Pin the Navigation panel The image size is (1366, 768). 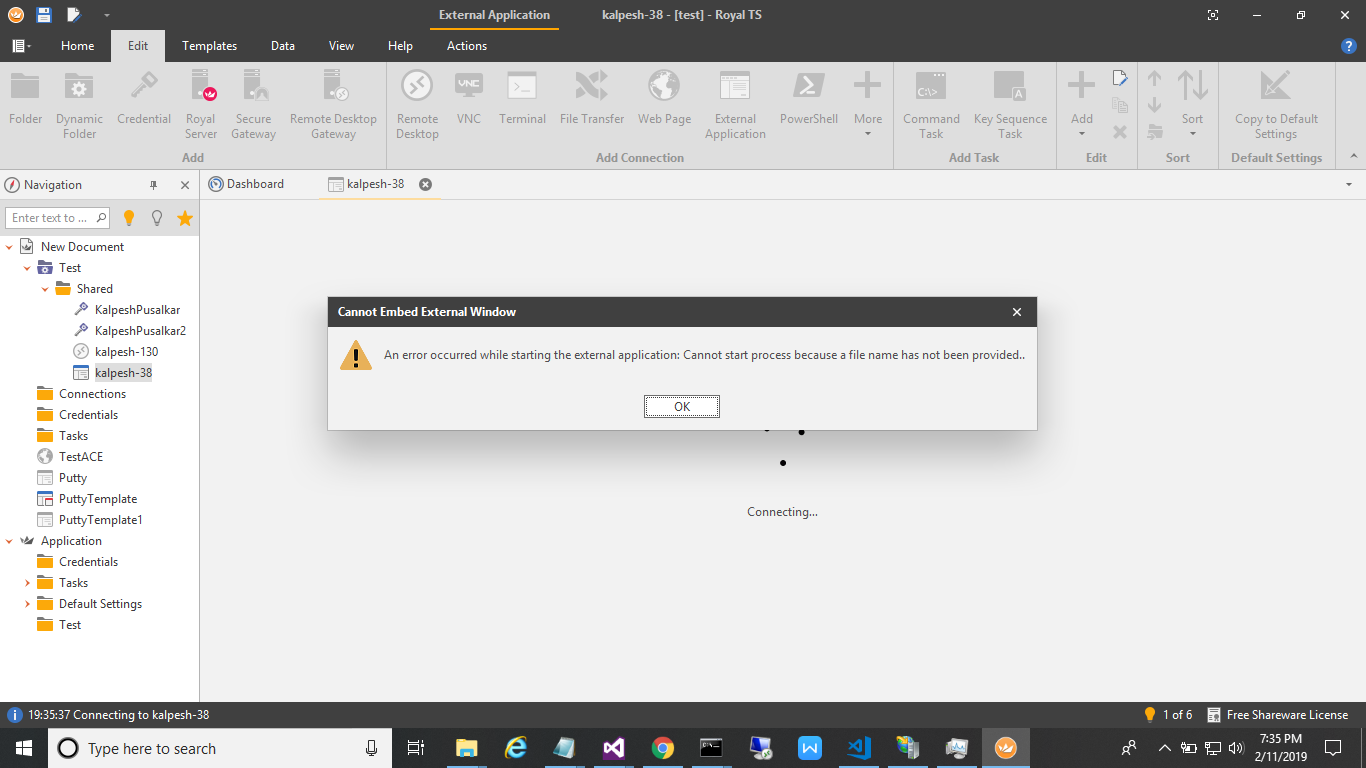(154, 185)
